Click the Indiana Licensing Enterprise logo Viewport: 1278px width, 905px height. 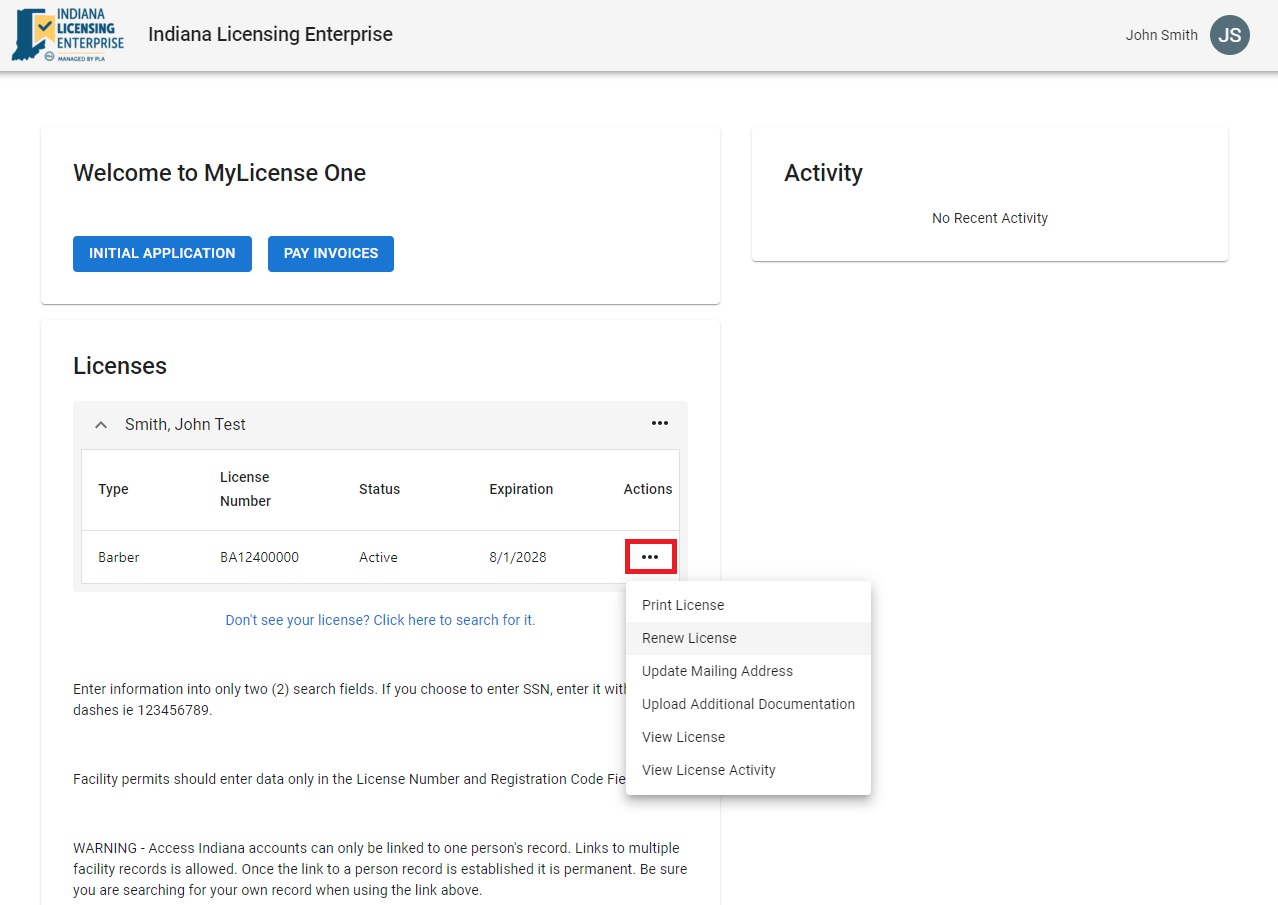click(68, 35)
